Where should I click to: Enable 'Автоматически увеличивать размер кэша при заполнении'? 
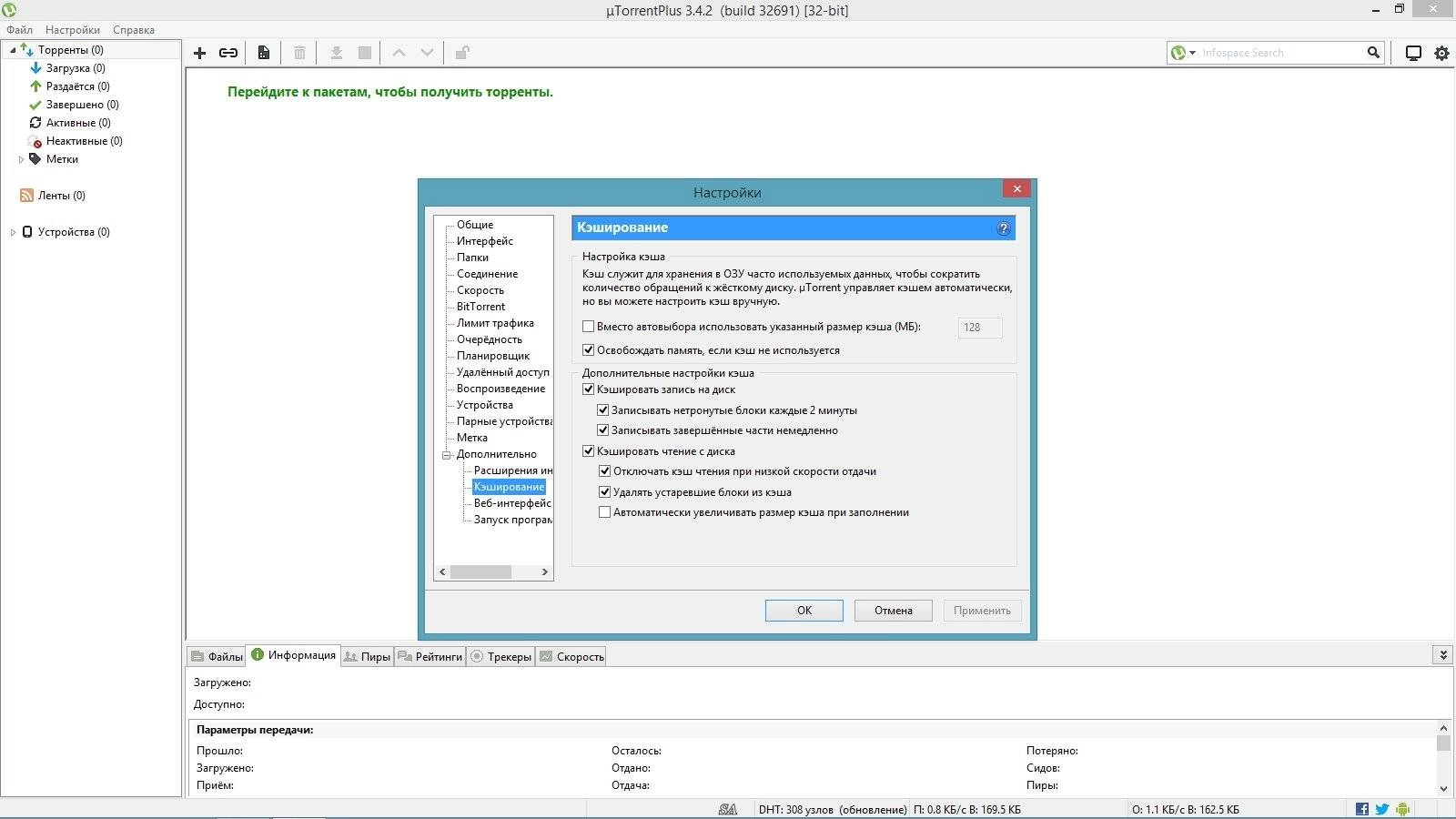click(604, 512)
